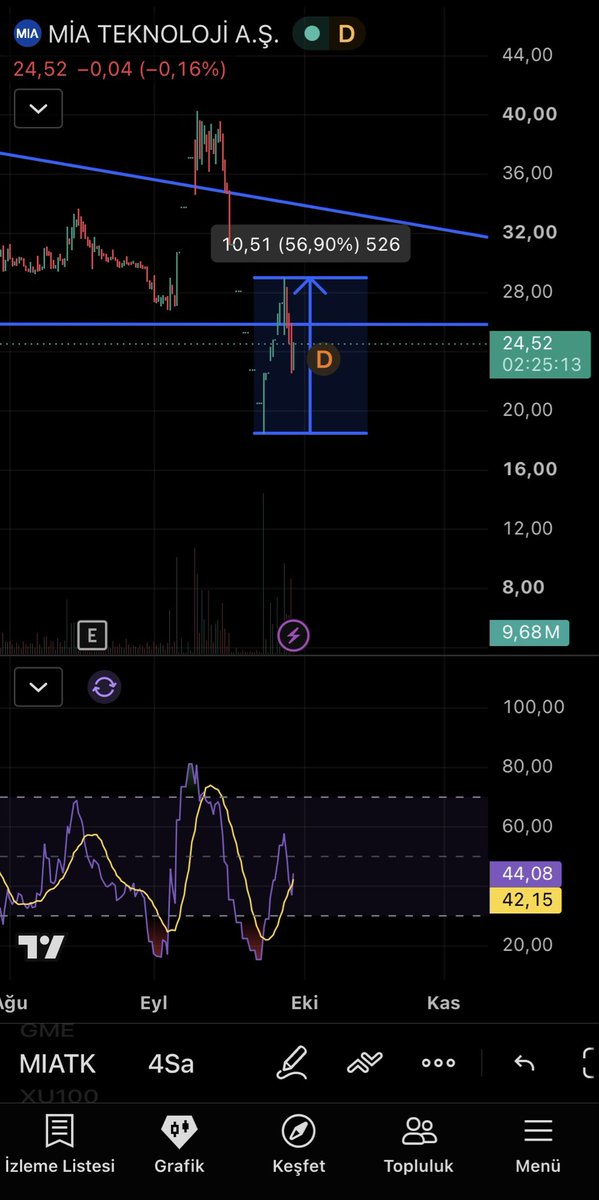Open the MIATK symbol search

tap(59, 1063)
